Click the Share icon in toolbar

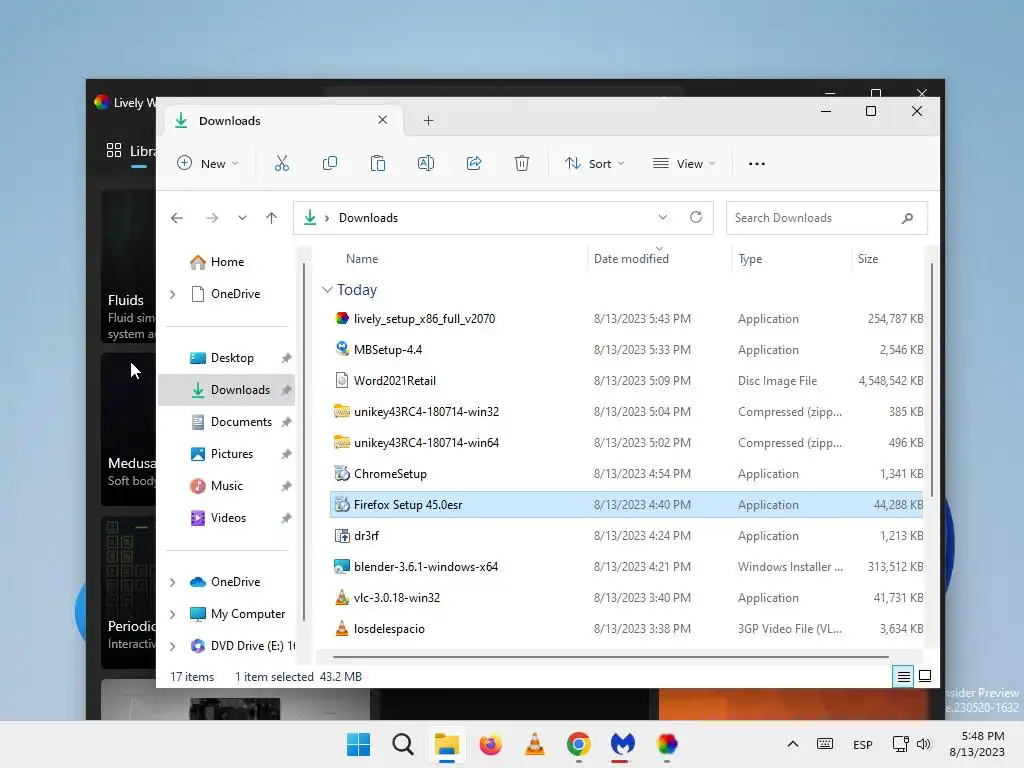[474, 163]
